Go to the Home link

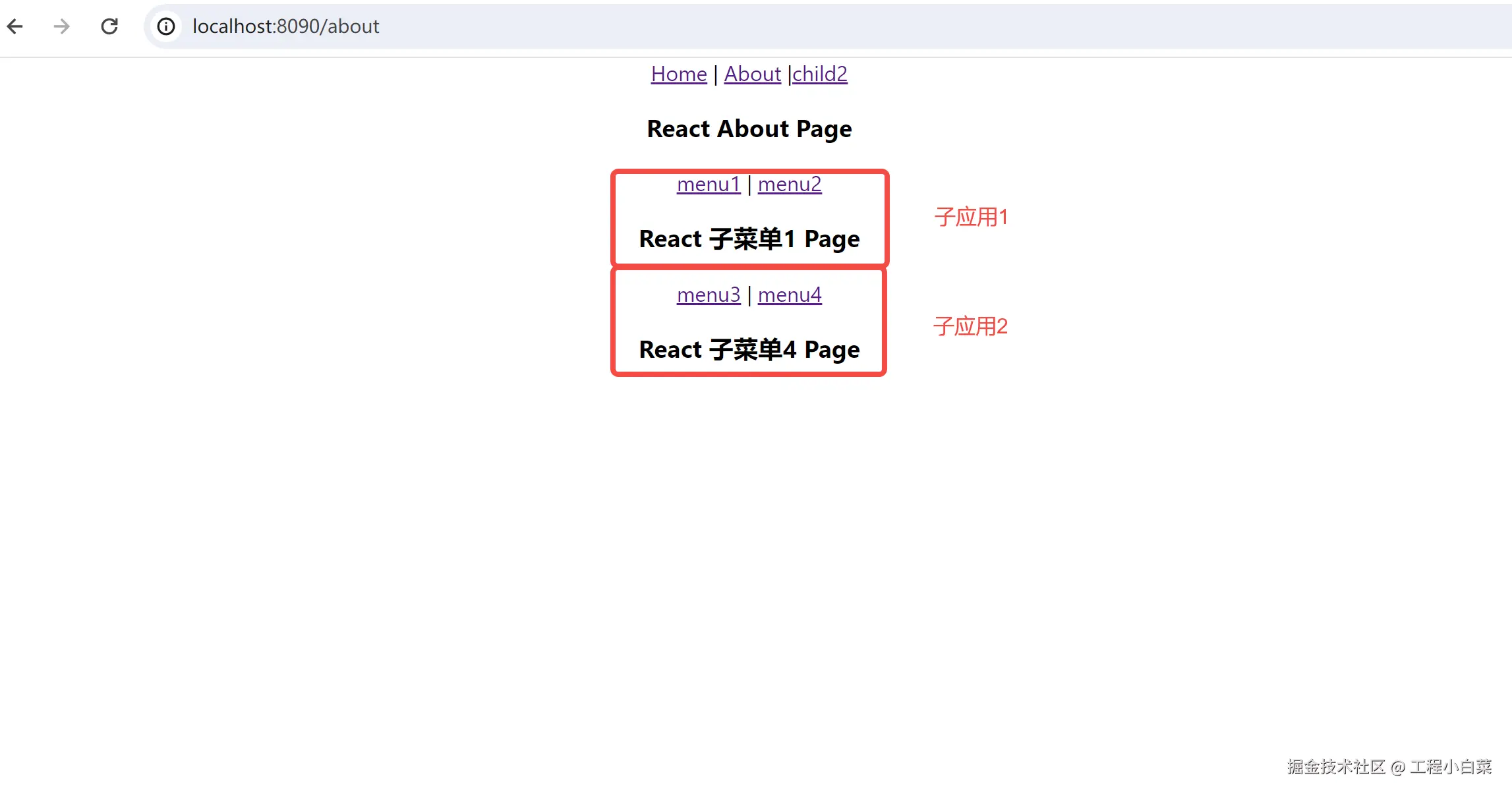point(678,74)
